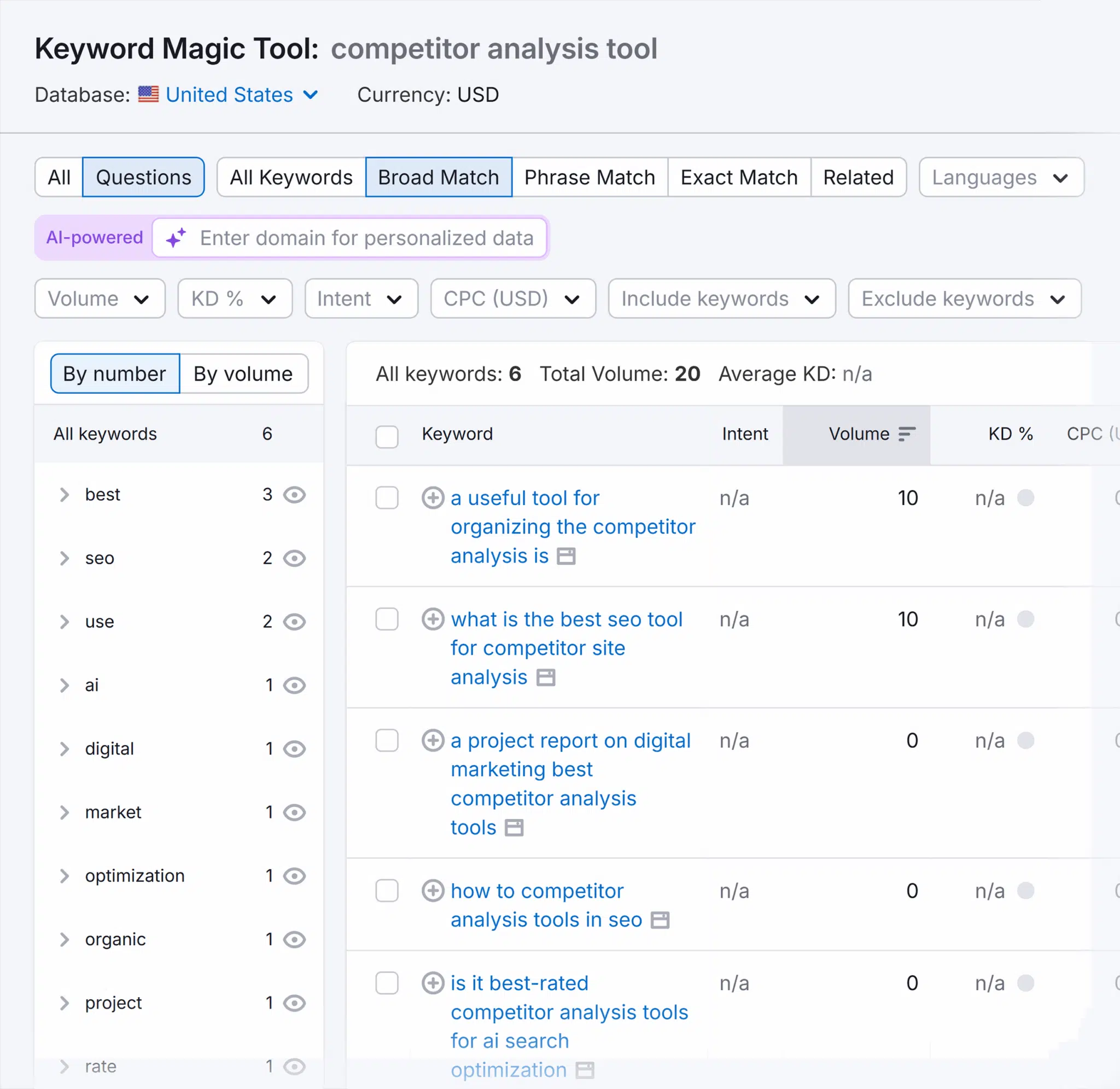Click the United States flag icon

(x=148, y=95)
